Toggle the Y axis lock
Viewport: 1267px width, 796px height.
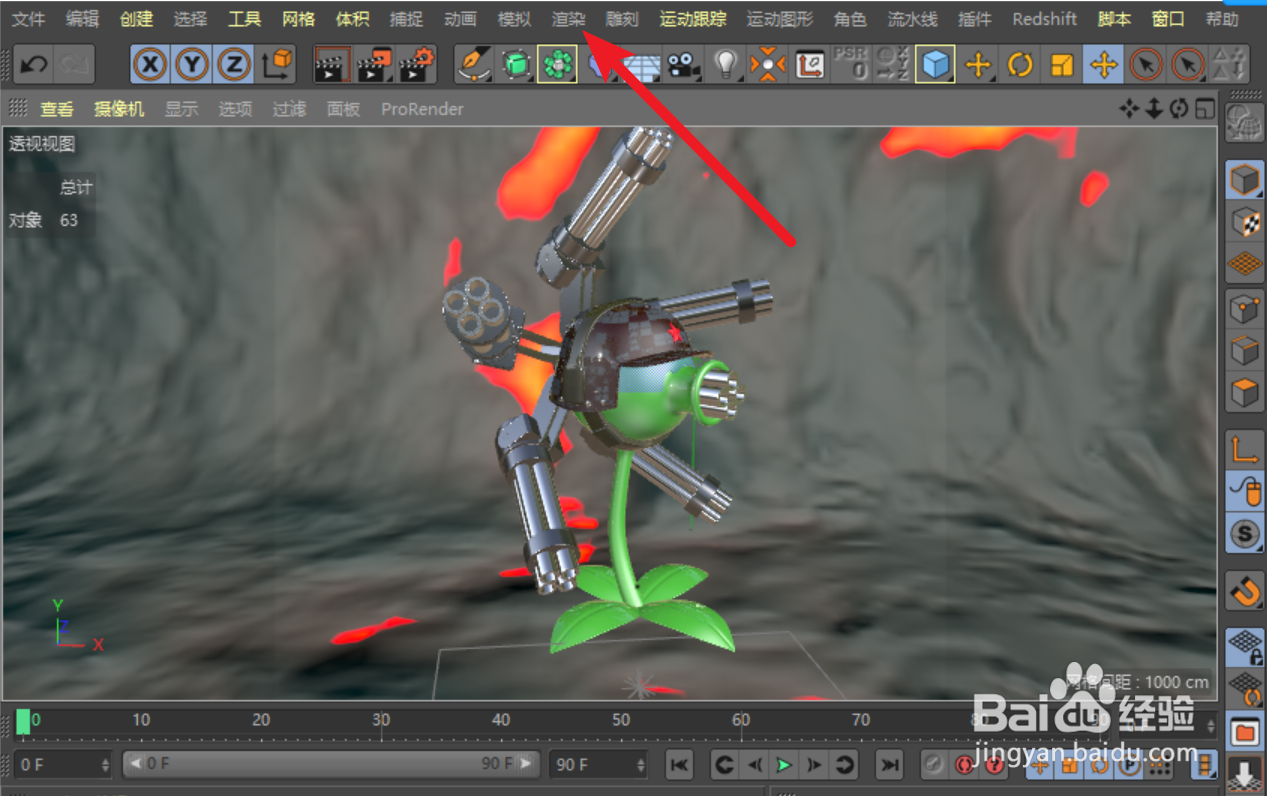(192, 65)
